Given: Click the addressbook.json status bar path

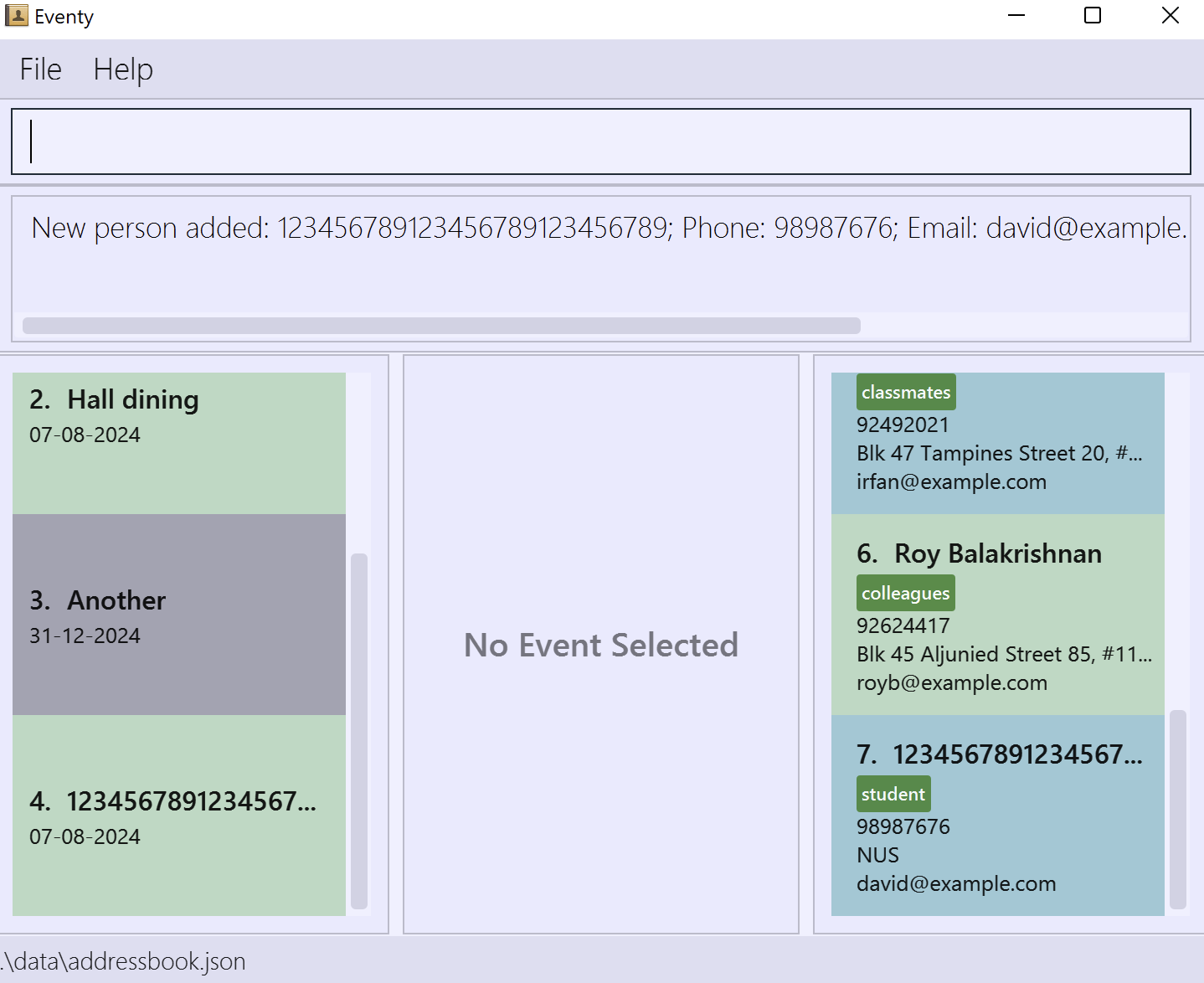Looking at the screenshot, I should click(123, 961).
